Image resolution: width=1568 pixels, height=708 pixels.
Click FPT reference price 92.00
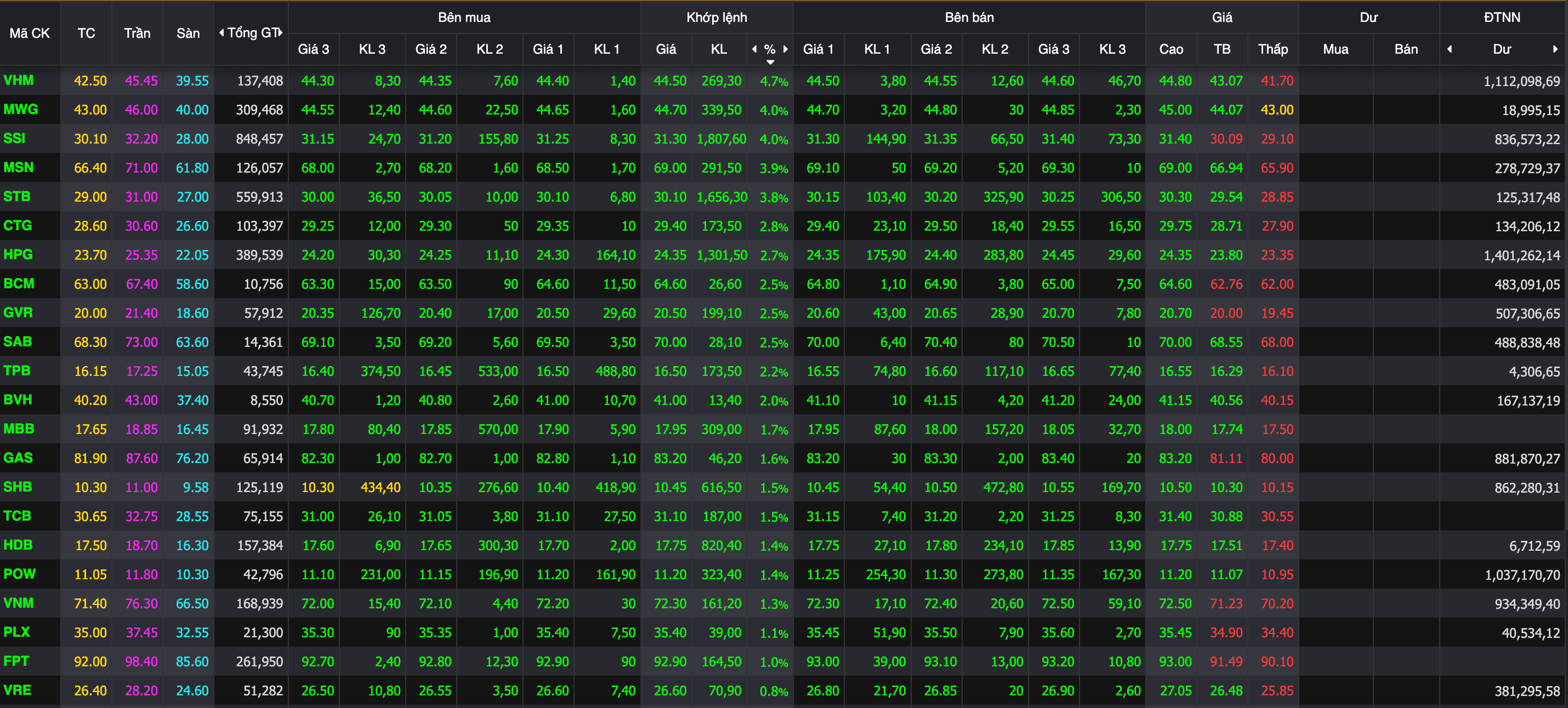(90, 662)
